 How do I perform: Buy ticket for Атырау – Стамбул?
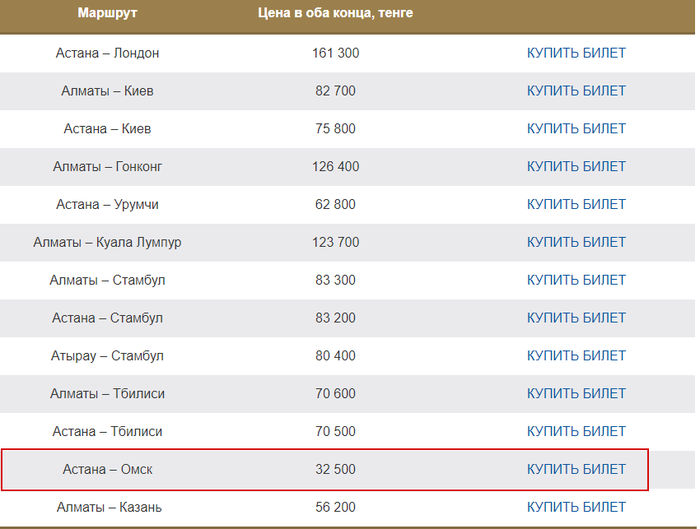(x=576, y=356)
